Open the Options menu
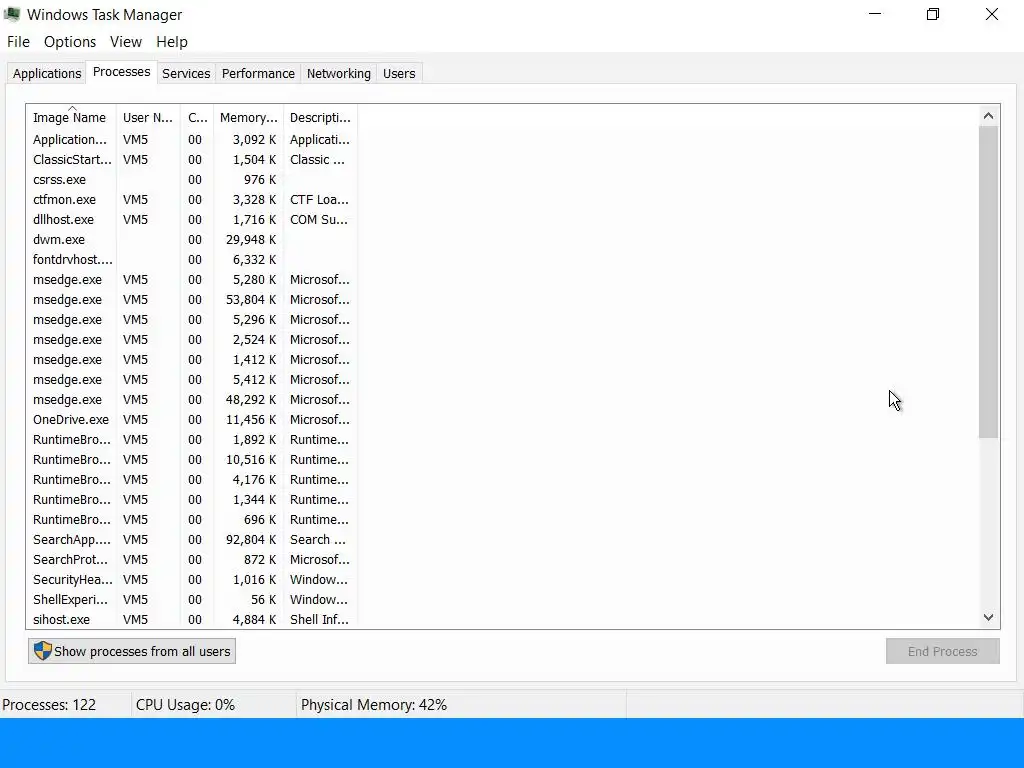Viewport: 1024px width, 768px height. pos(70,42)
